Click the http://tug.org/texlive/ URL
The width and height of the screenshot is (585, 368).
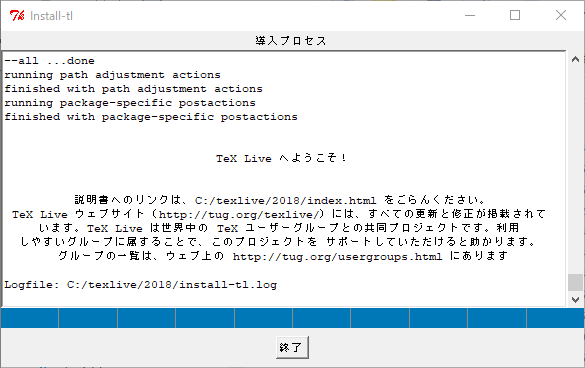[x=238, y=215]
